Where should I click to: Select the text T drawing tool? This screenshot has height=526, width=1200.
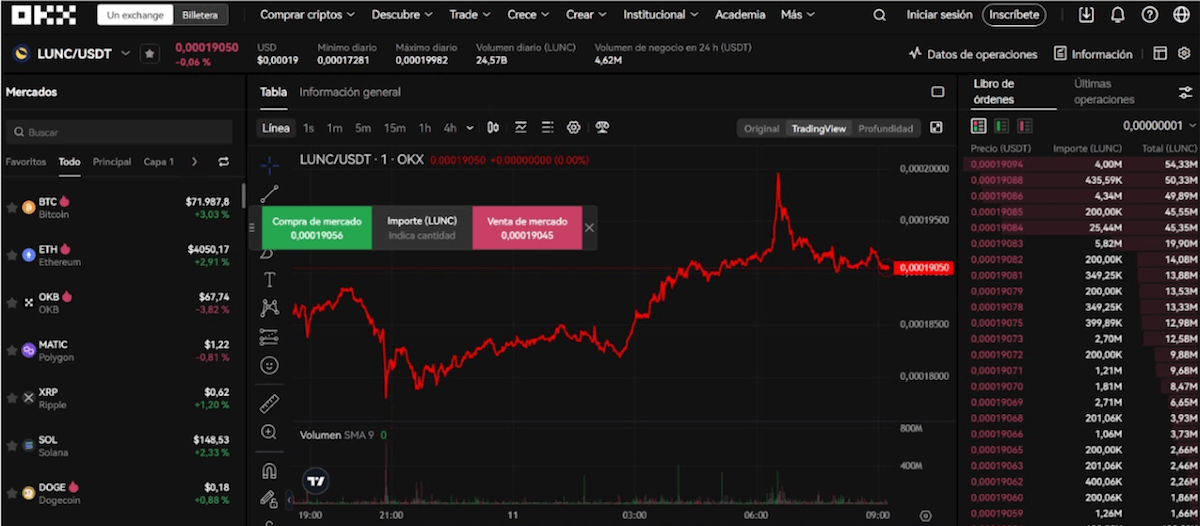tap(269, 279)
